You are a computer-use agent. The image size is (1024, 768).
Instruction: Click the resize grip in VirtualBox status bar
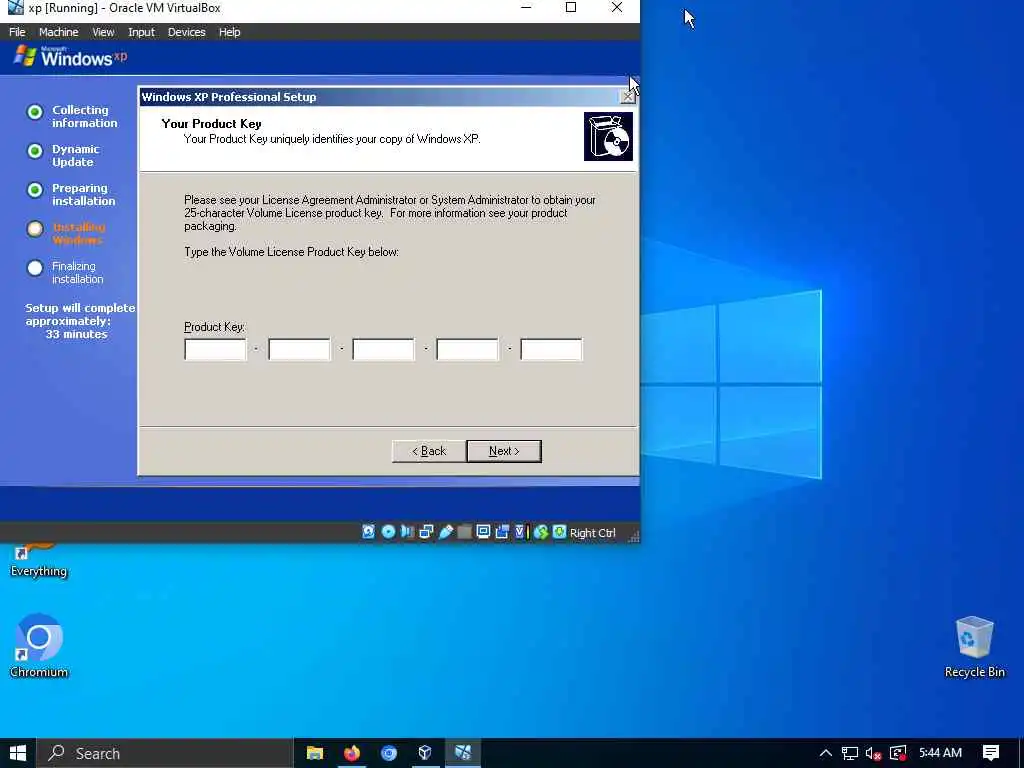tap(633, 536)
